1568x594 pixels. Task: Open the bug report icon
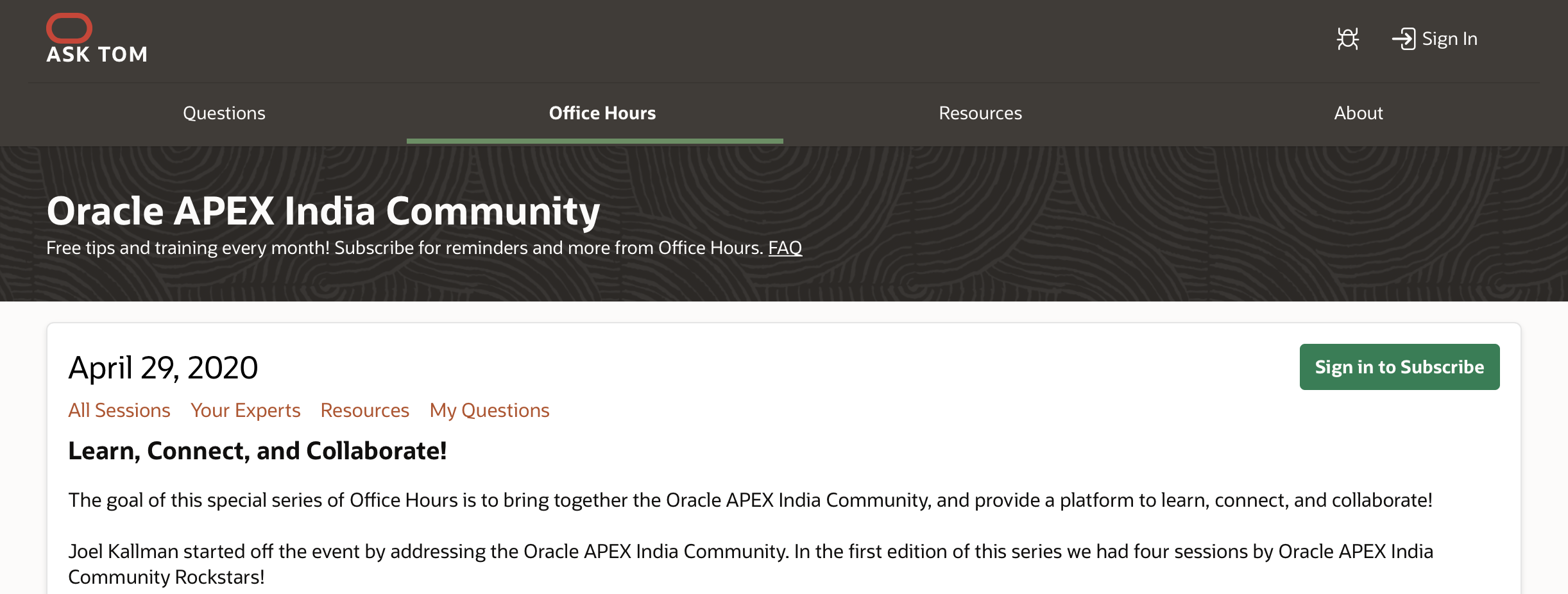tap(1347, 39)
